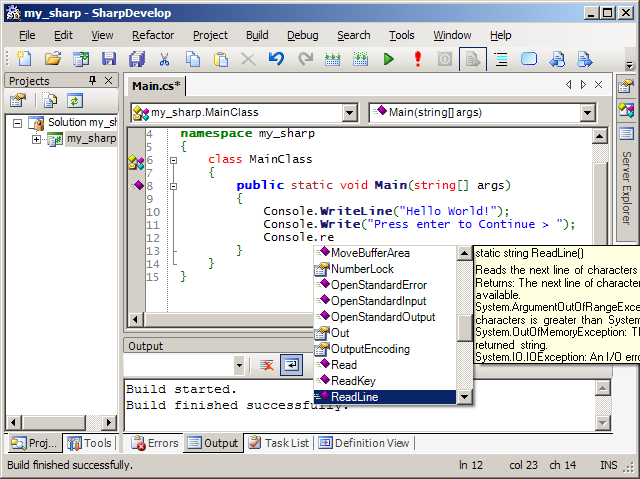This screenshot has height=479, width=640.
Task: Switch to the Definition View tab
Action: point(364,443)
